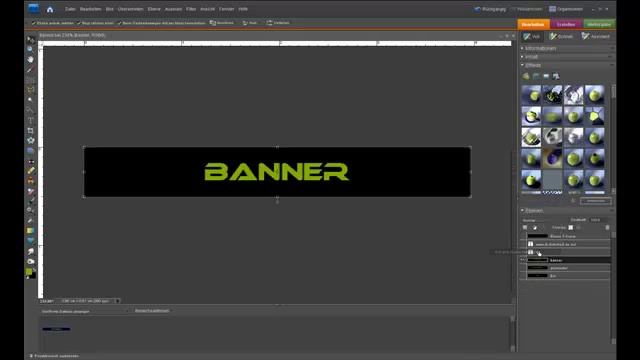Viewport: 640px width, 360px height.
Task: Open the Verteilen dropdown in options bar
Action: coord(278,23)
